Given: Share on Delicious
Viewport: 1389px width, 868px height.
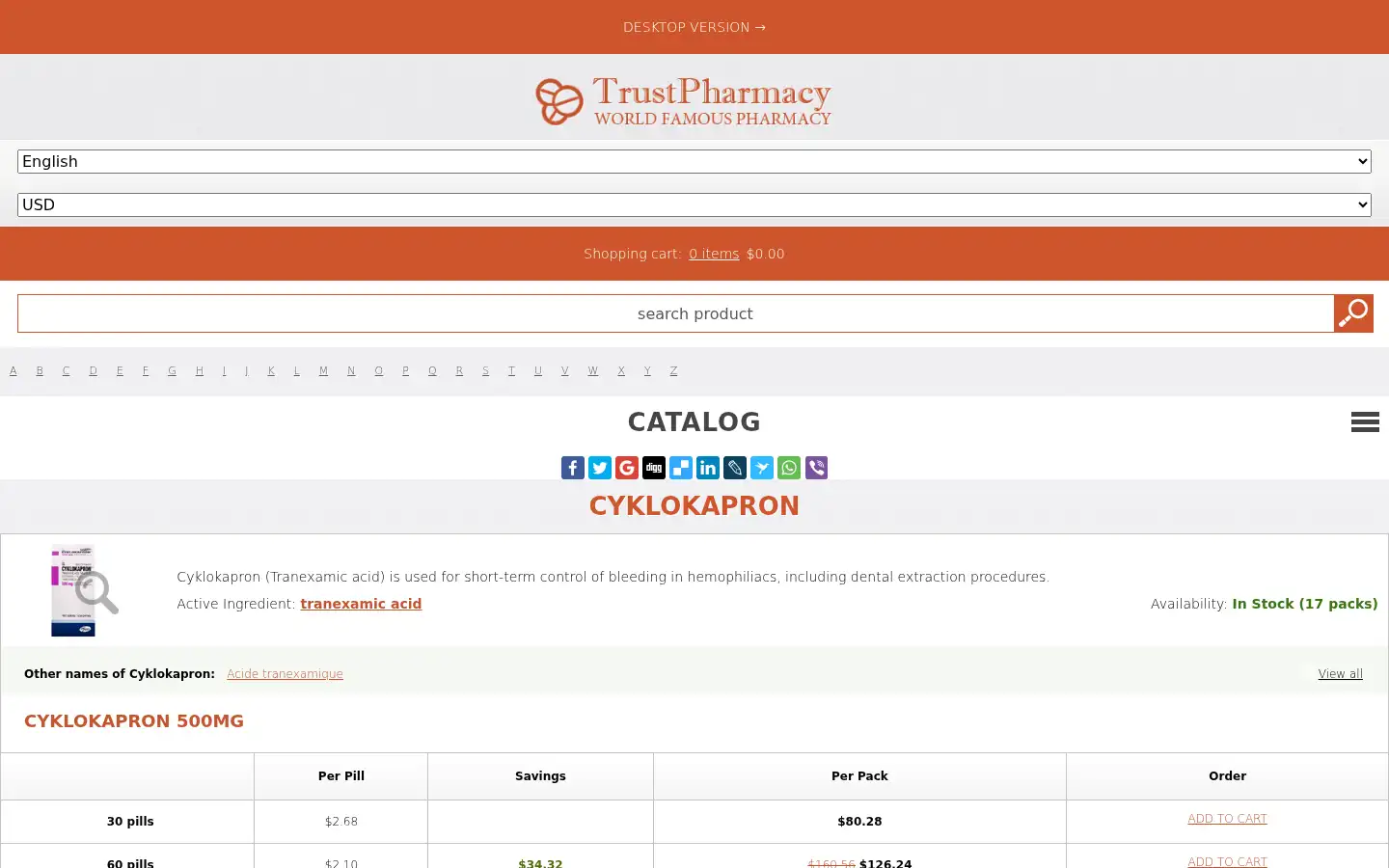Looking at the screenshot, I should pos(681,468).
